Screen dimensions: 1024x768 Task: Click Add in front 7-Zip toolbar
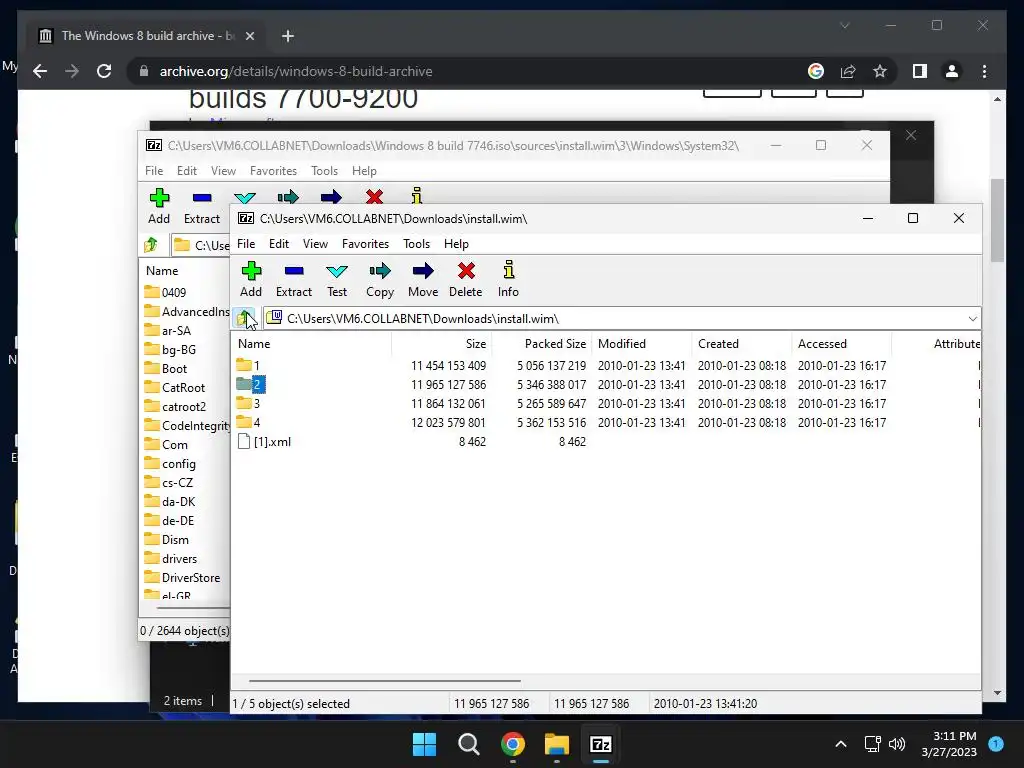click(251, 280)
